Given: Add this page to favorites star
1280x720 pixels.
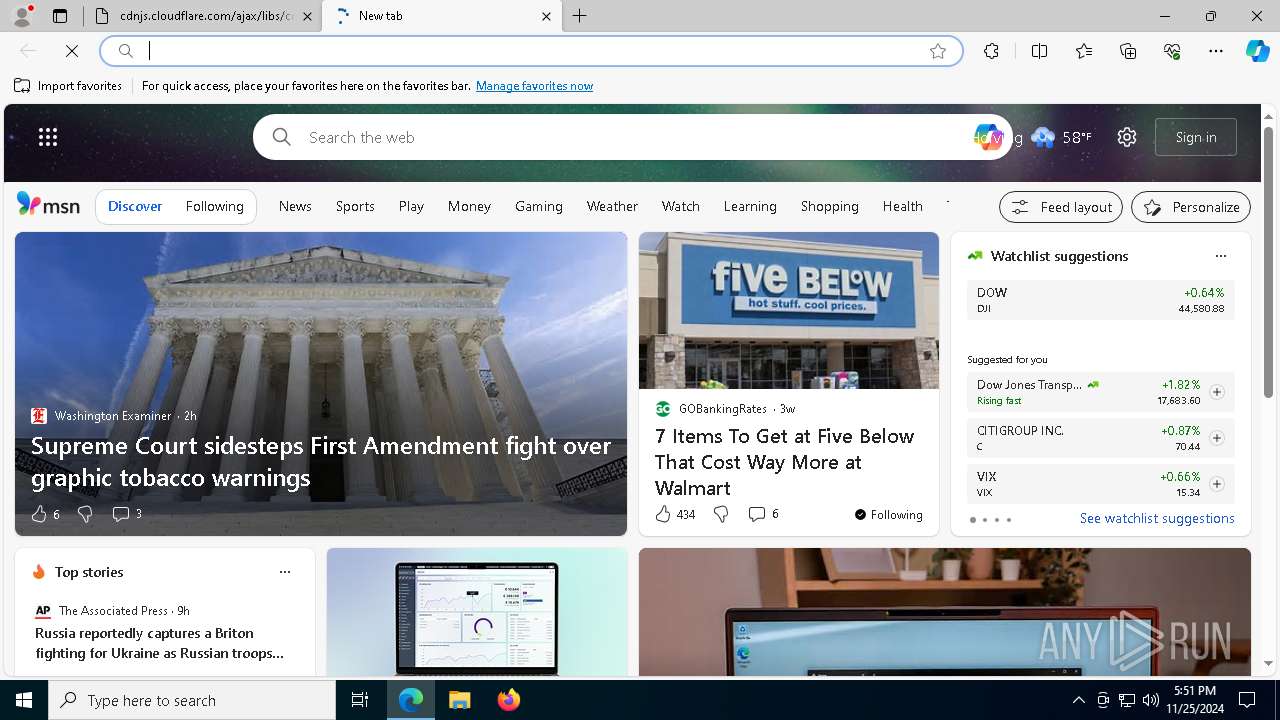Looking at the screenshot, I should tap(938, 51).
